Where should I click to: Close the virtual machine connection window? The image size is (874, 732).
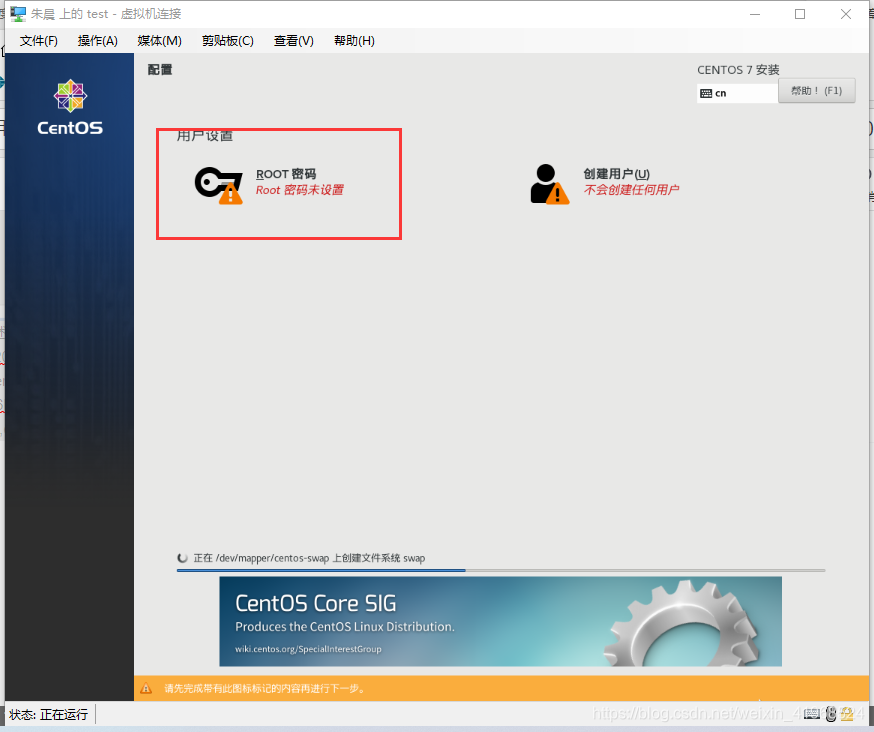846,14
